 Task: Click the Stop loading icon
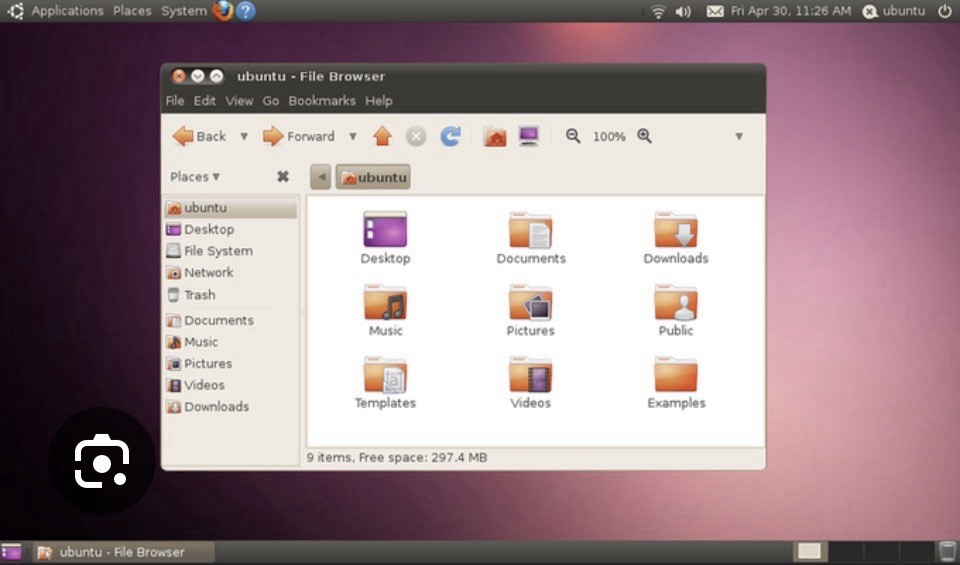[x=416, y=136]
